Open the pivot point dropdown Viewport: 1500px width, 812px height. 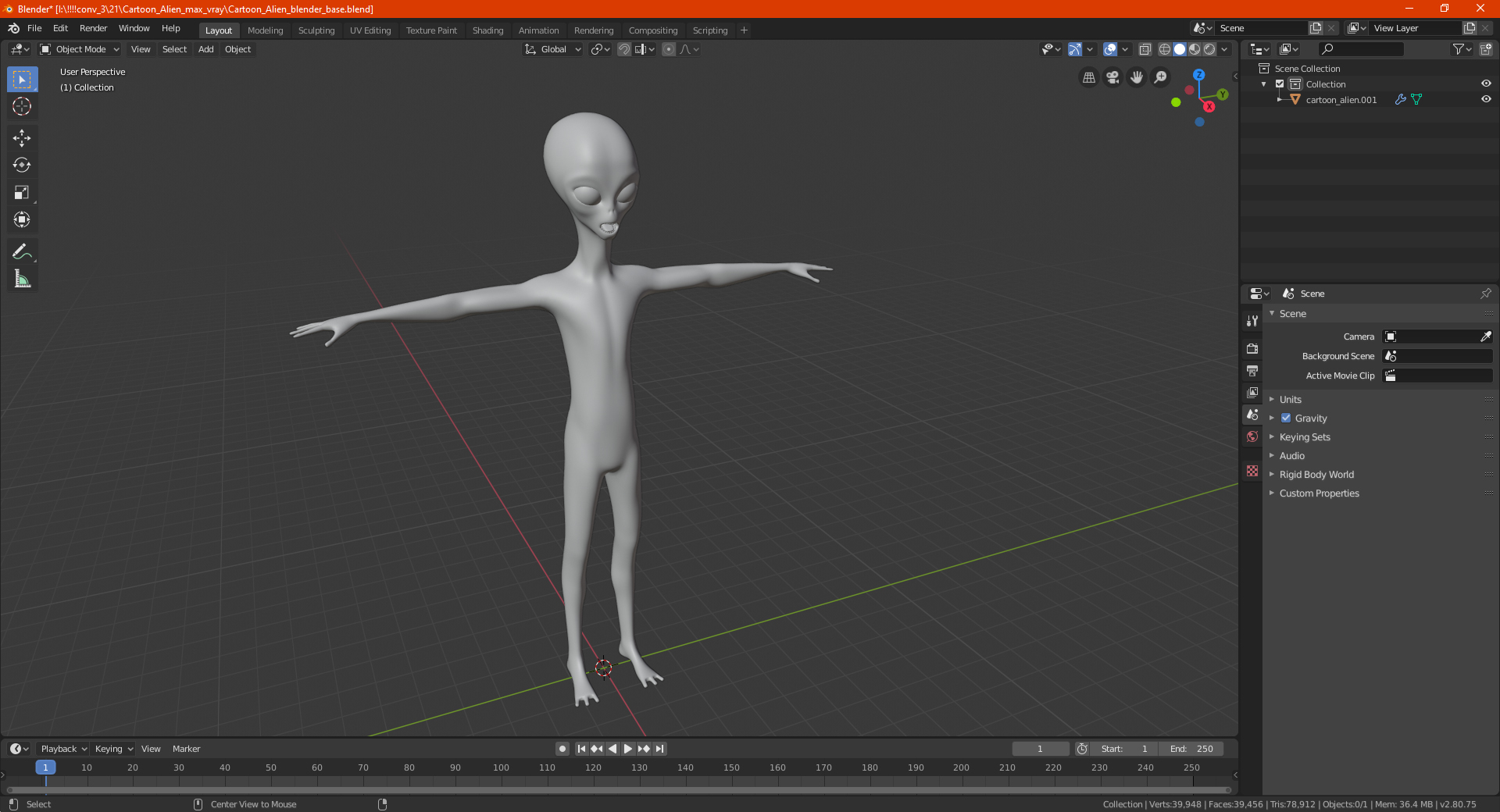tap(600, 49)
